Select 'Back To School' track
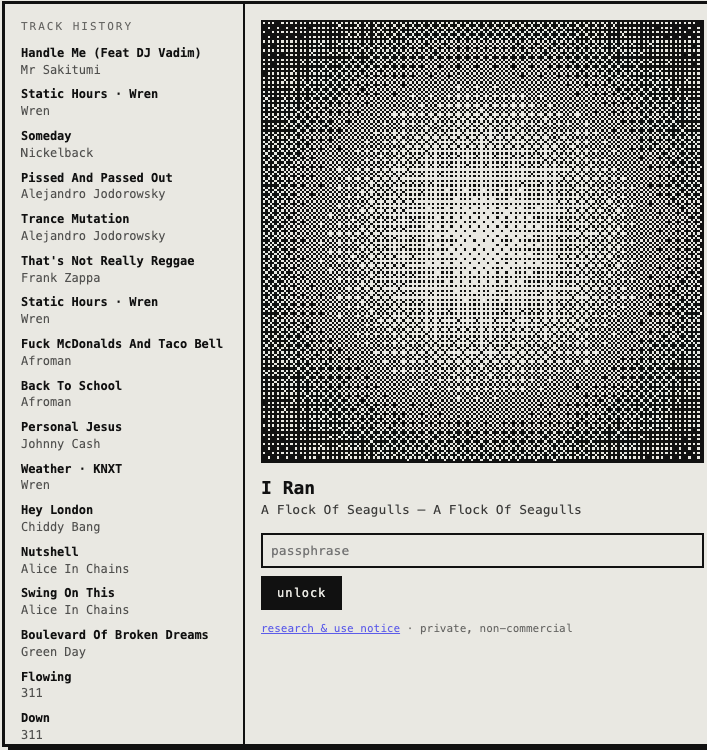 click(71, 386)
